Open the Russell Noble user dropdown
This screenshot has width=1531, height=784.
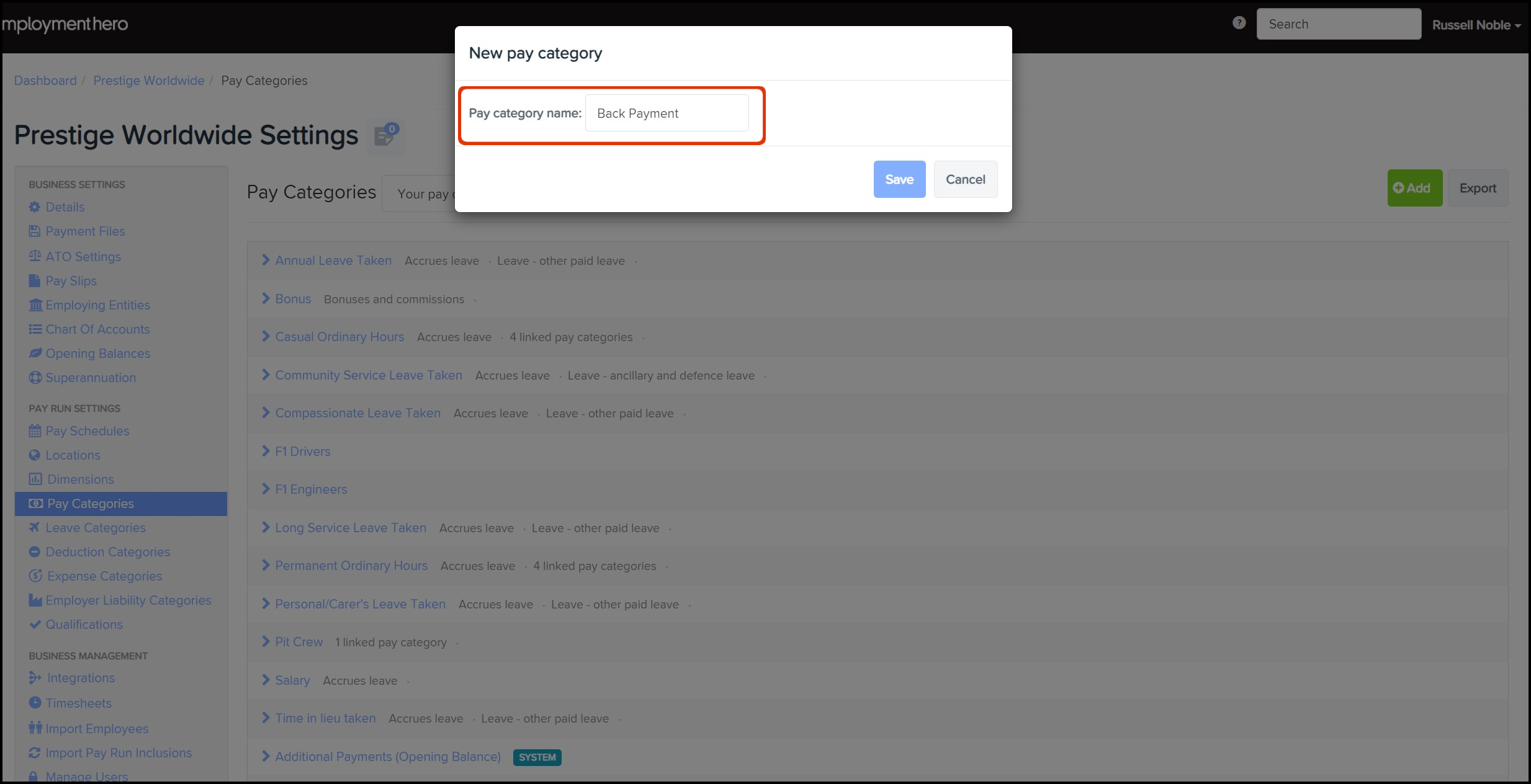pyautogui.click(x=1476, y=25)
